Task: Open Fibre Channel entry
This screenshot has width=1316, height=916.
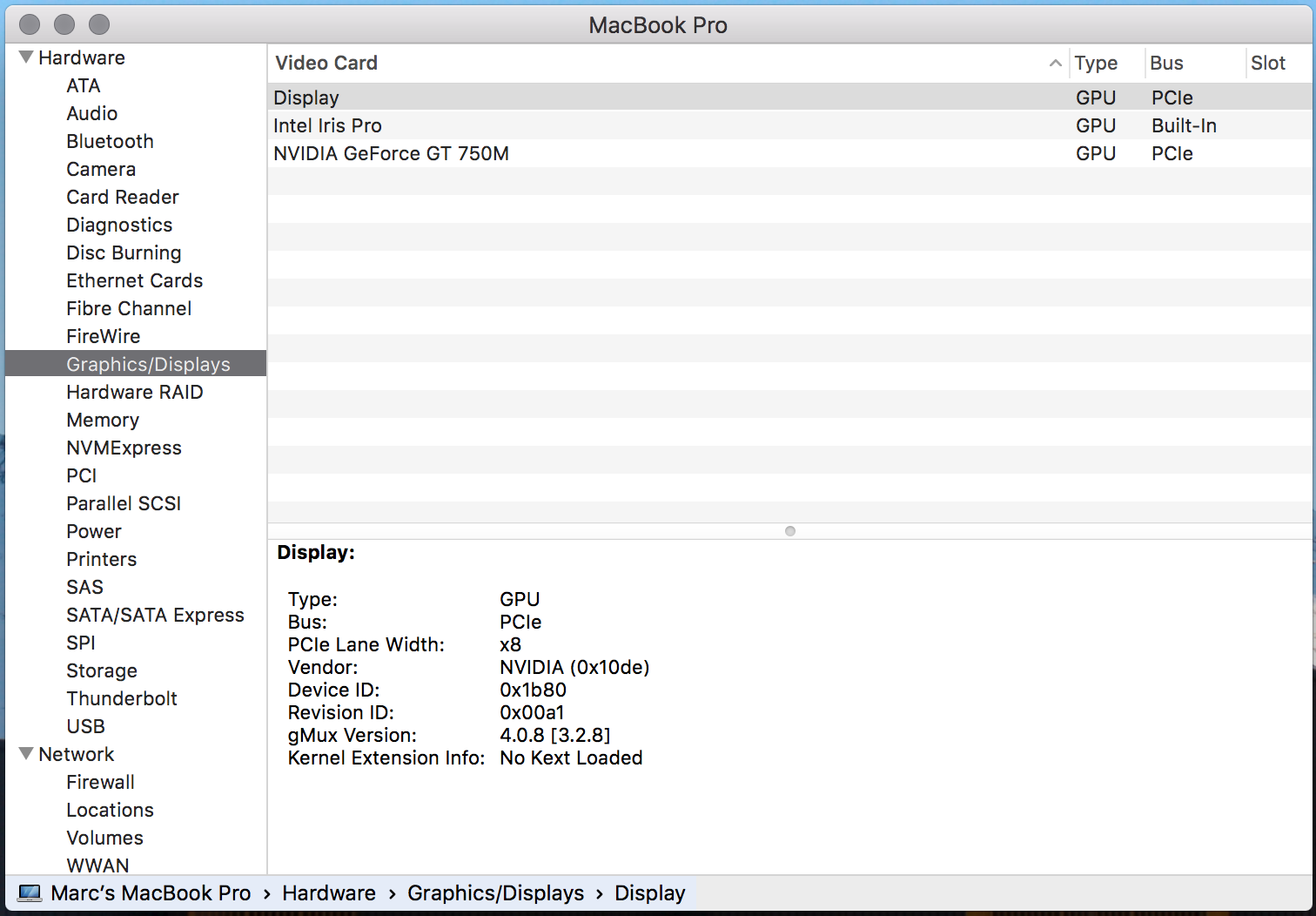Action: [129, 308]
